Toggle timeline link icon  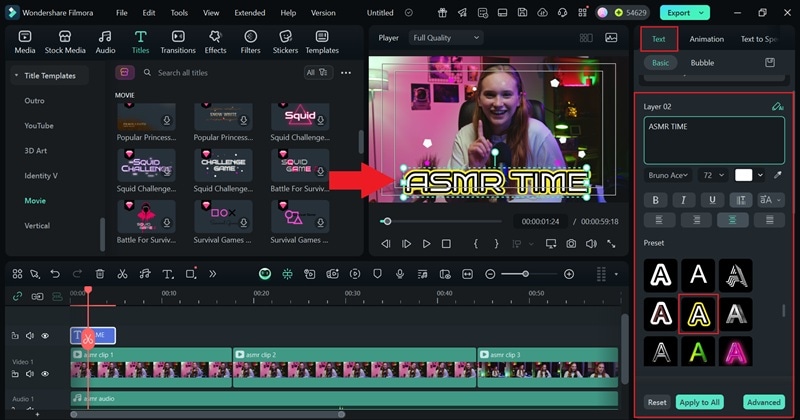tap(17, 297)
